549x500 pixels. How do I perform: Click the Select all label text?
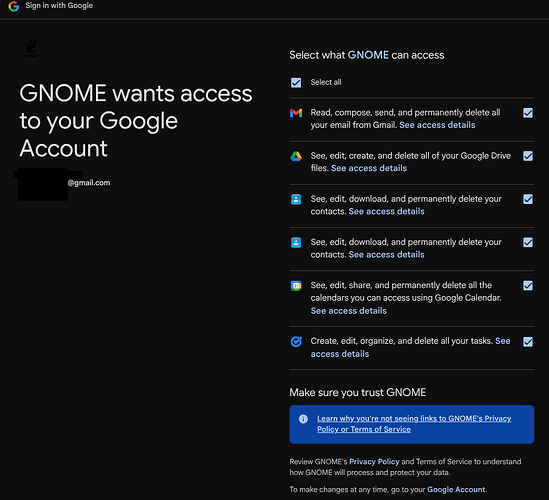[x=326, y=82]
